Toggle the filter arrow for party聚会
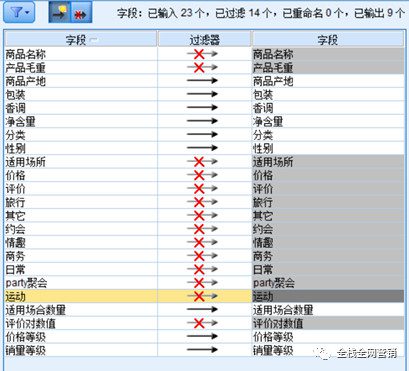Screen dimensions: 409x371 tap(202, 283)
